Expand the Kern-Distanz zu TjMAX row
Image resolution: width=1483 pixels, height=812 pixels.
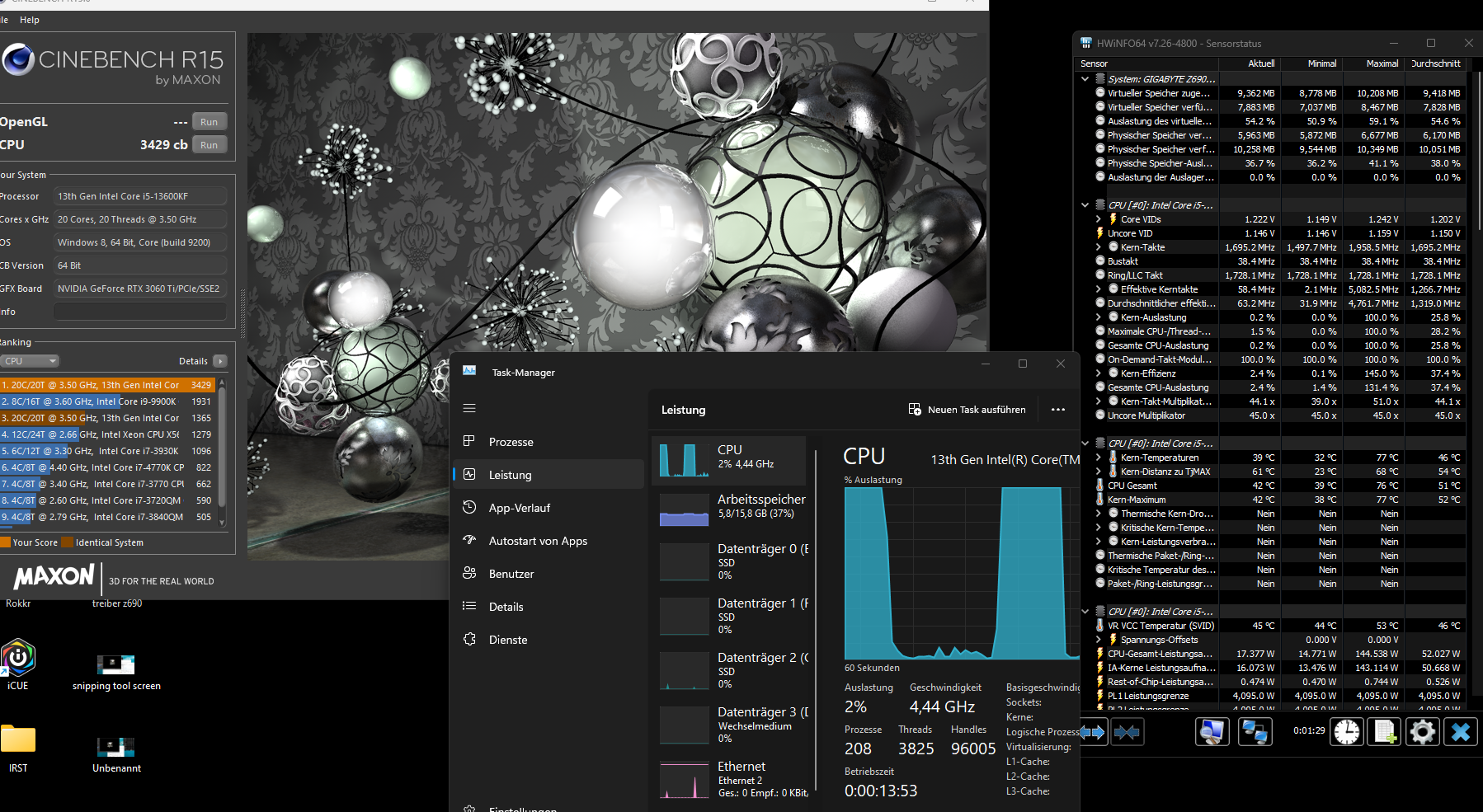(1099, 472)
